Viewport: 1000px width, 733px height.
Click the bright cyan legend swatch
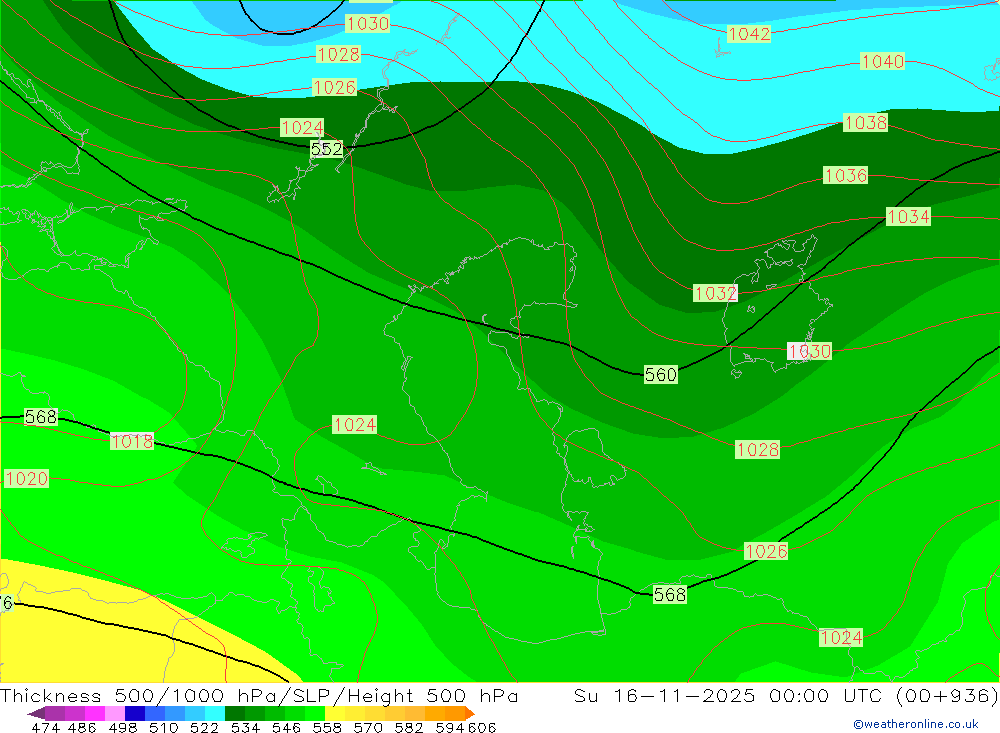pos(215,713)
